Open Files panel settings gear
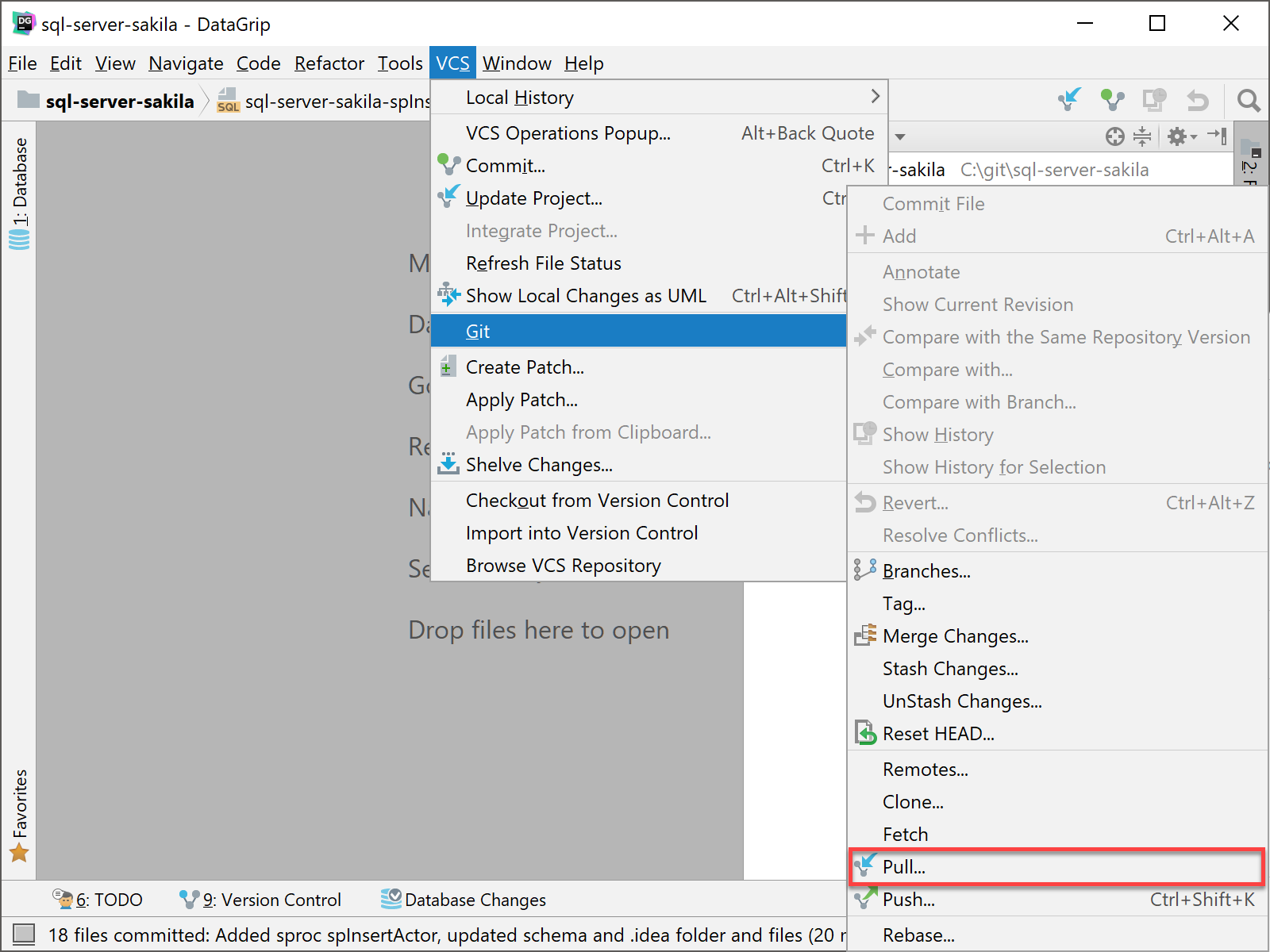 click(1181, 136)
